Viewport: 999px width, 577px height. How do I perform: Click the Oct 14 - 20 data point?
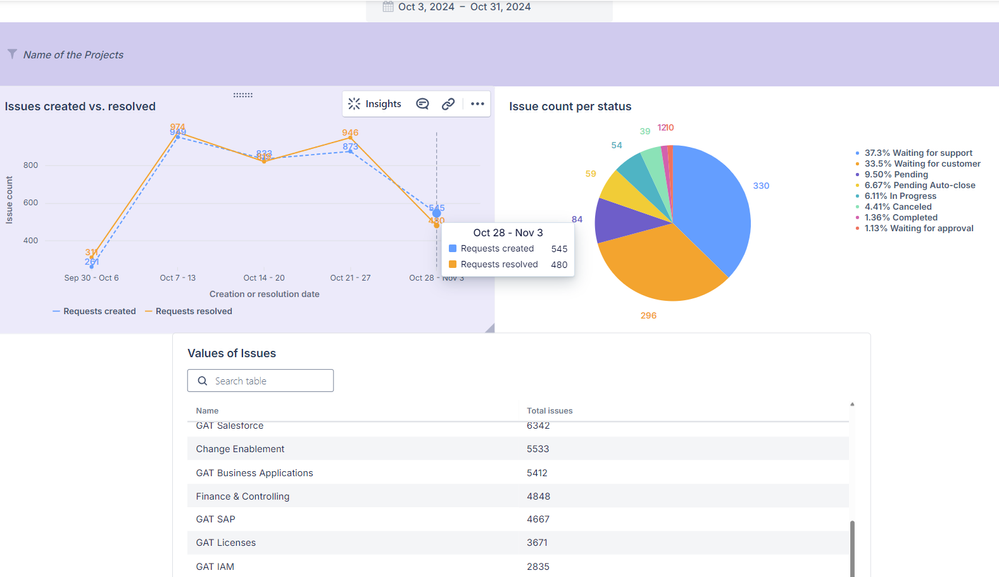click(x=264, y=160)
